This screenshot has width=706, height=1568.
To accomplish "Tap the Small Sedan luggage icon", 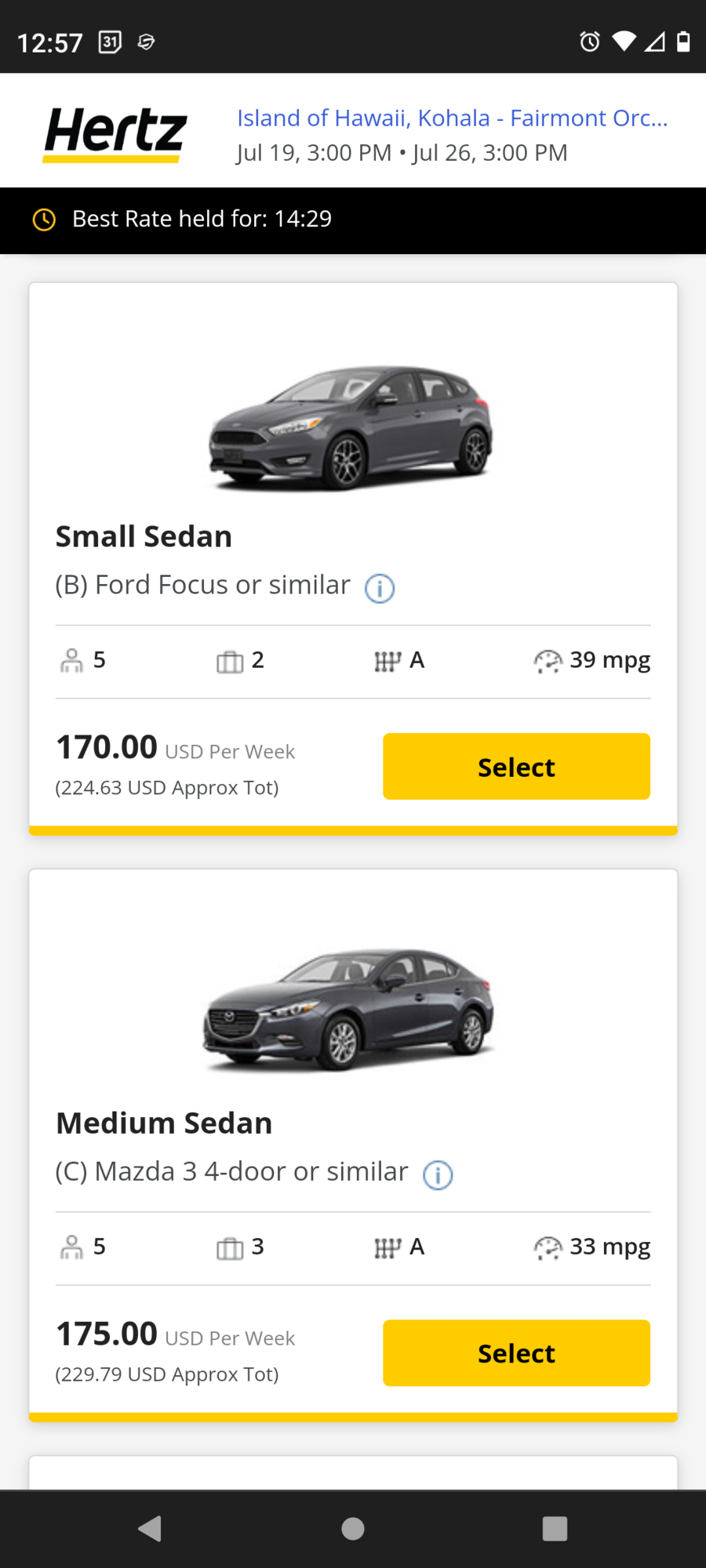I will pyautogui.click(x=230, y=662).
